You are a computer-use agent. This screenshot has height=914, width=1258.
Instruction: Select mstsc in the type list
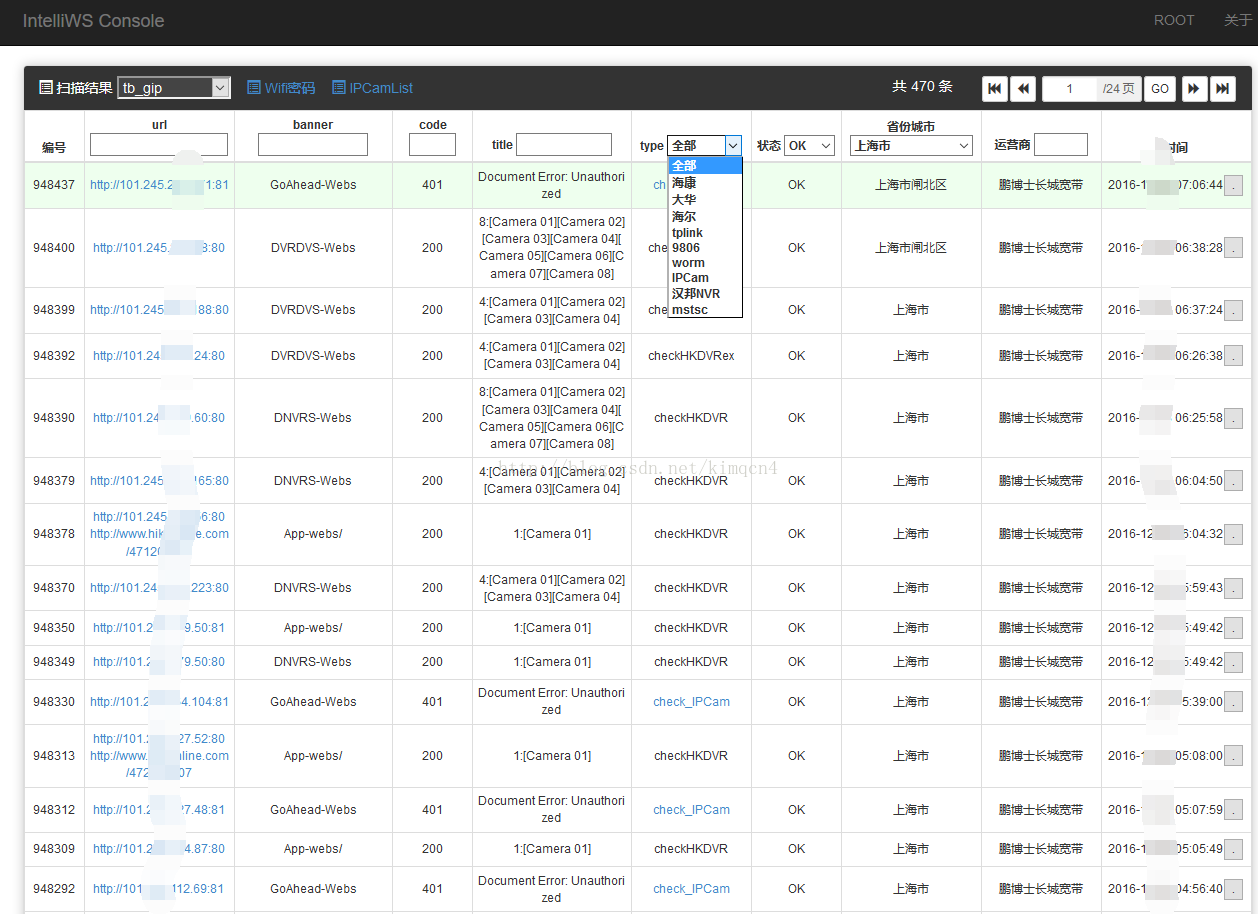[x=705, y=310]
